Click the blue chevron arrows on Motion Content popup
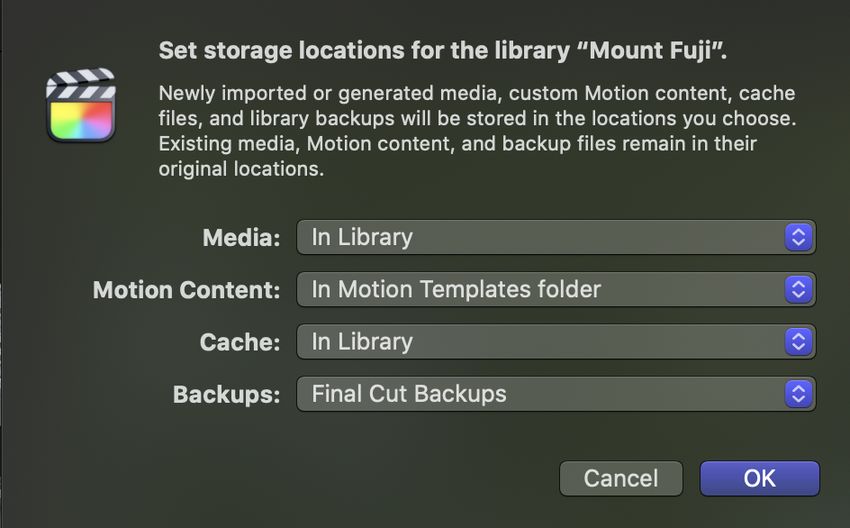The image size is (850, 528). 798,289
